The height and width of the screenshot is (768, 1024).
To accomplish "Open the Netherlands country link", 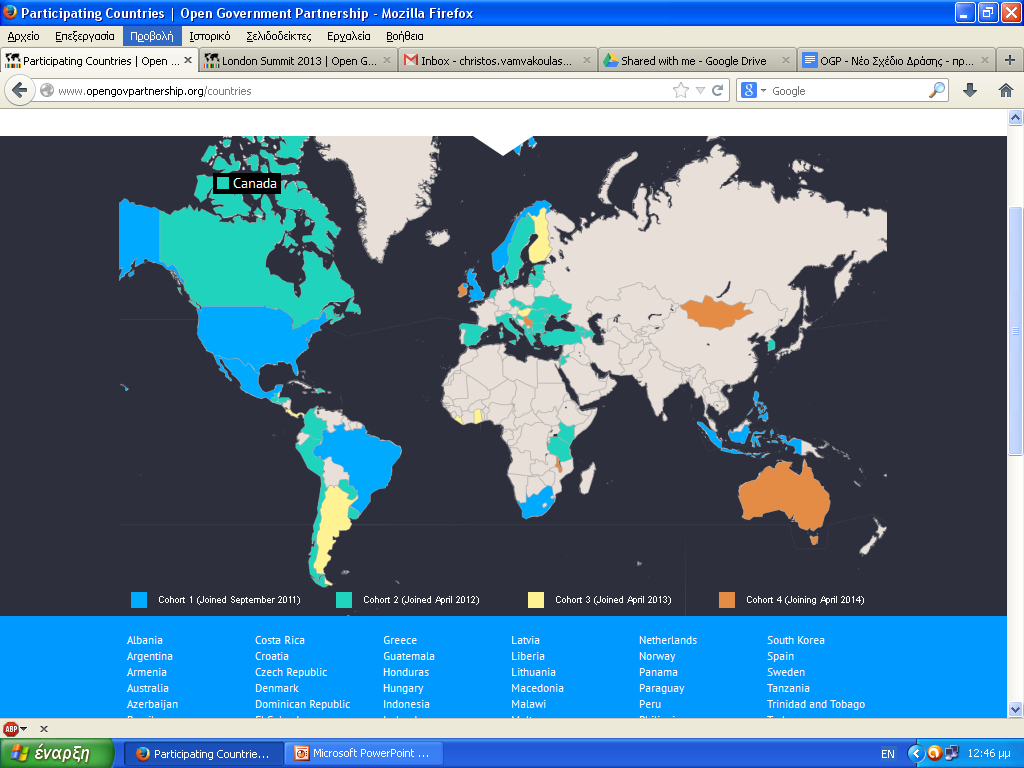I will (667, 640).
